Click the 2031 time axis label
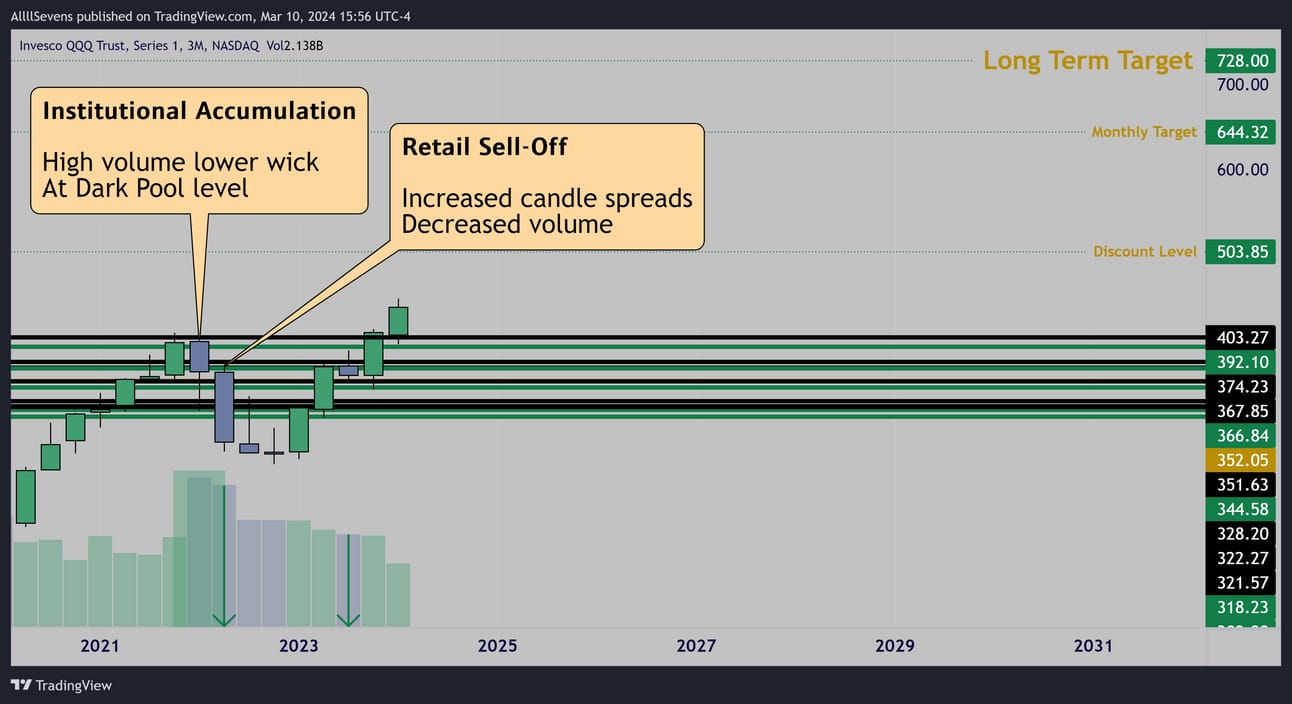 tap(1093, 646)
